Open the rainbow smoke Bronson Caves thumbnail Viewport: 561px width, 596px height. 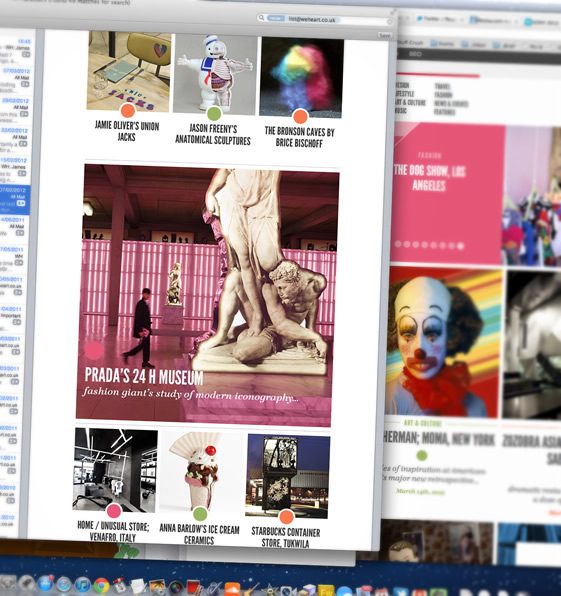(302, 77)
